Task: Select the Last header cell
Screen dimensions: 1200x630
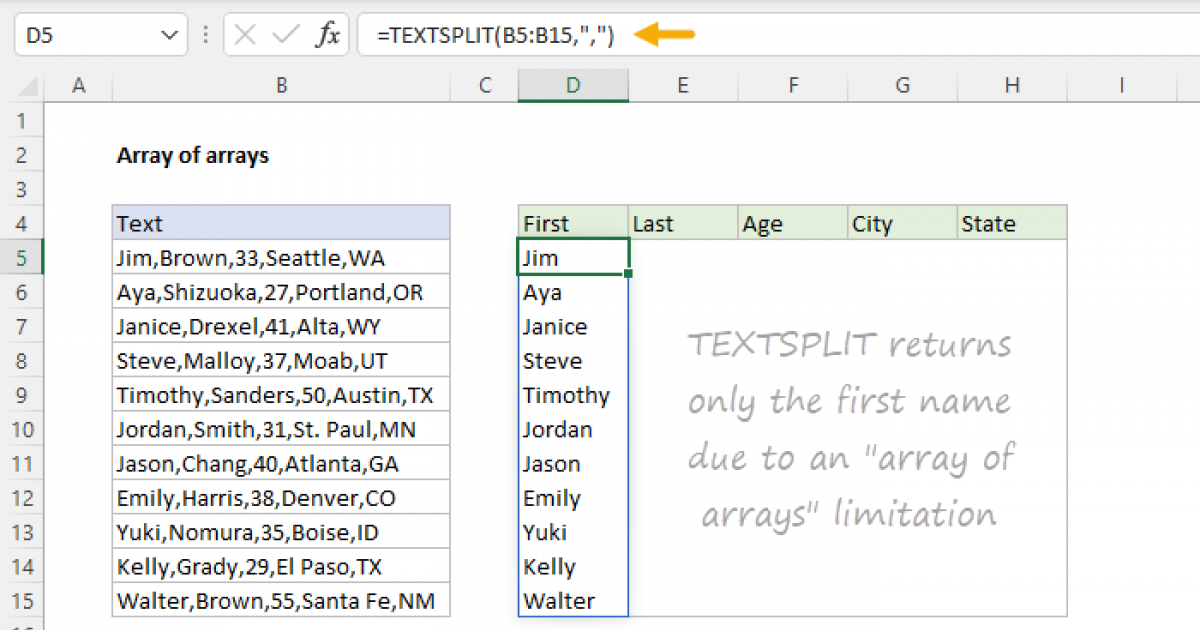Action: (682, 223)
